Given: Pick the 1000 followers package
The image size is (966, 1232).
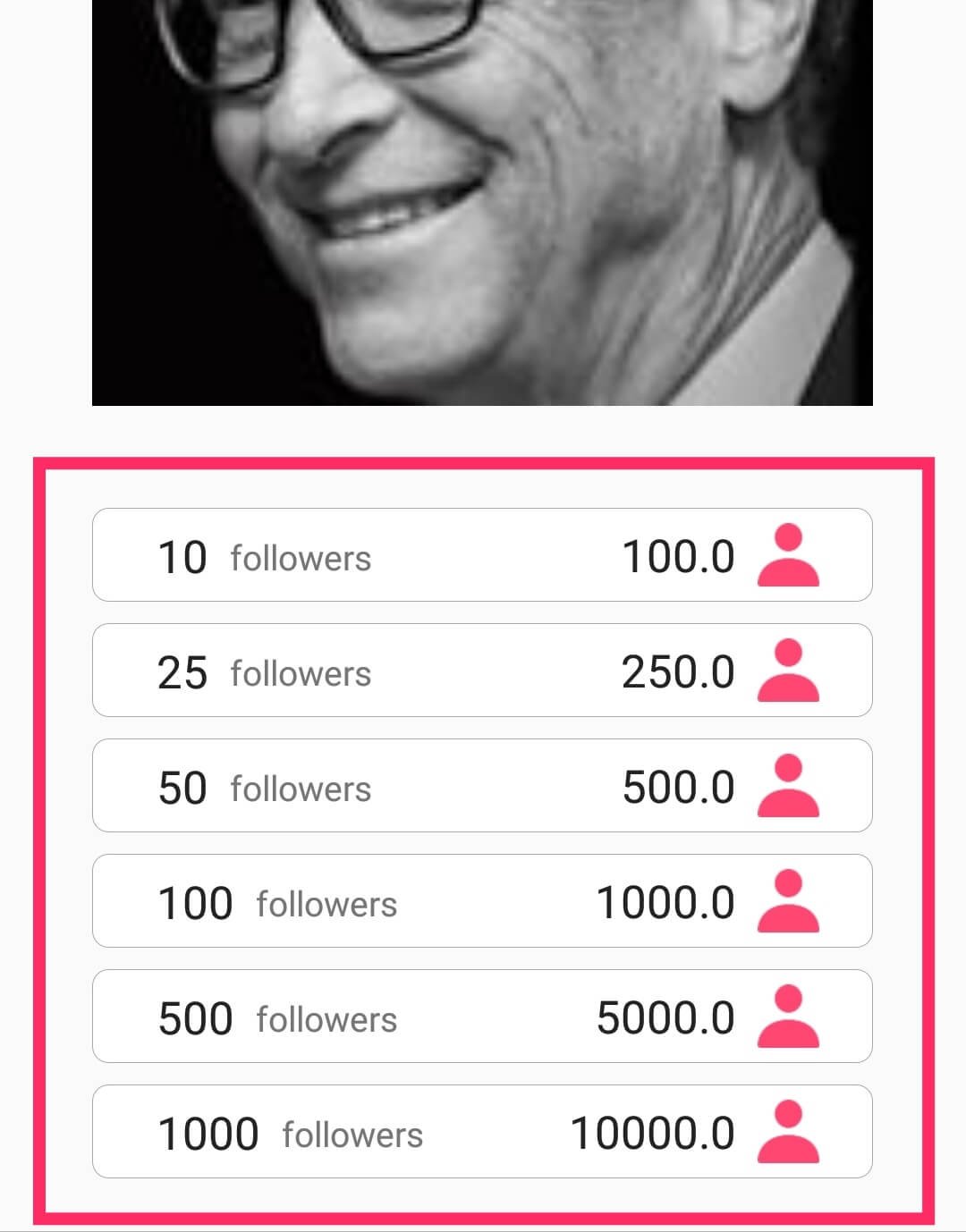Looking at the screenshot, I should 482,1132.
